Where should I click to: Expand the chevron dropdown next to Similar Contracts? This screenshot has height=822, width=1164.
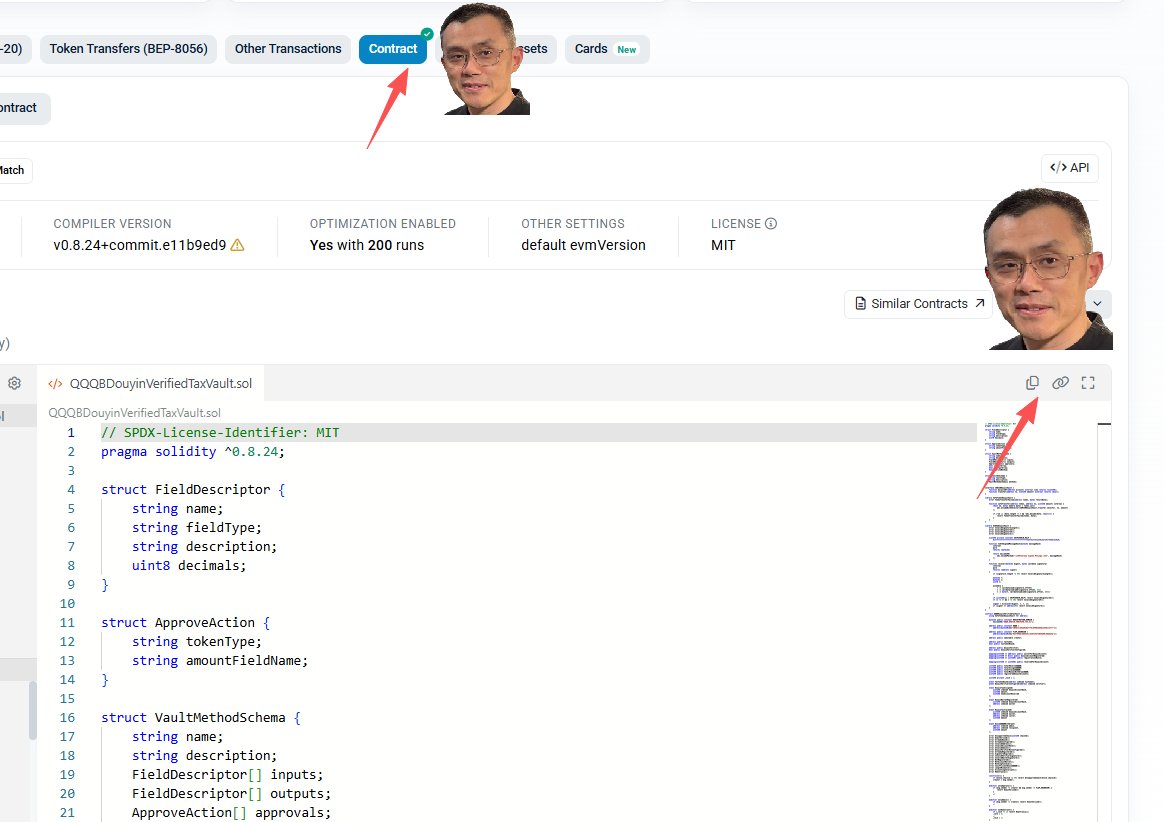(x=1097, y=304)
